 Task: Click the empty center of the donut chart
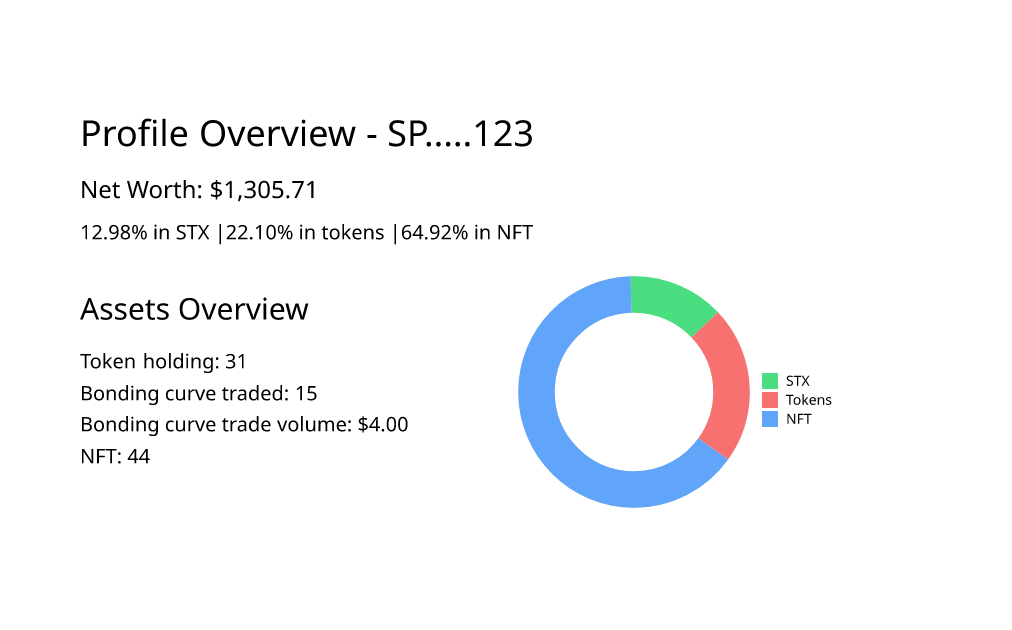tap(634, 392)
